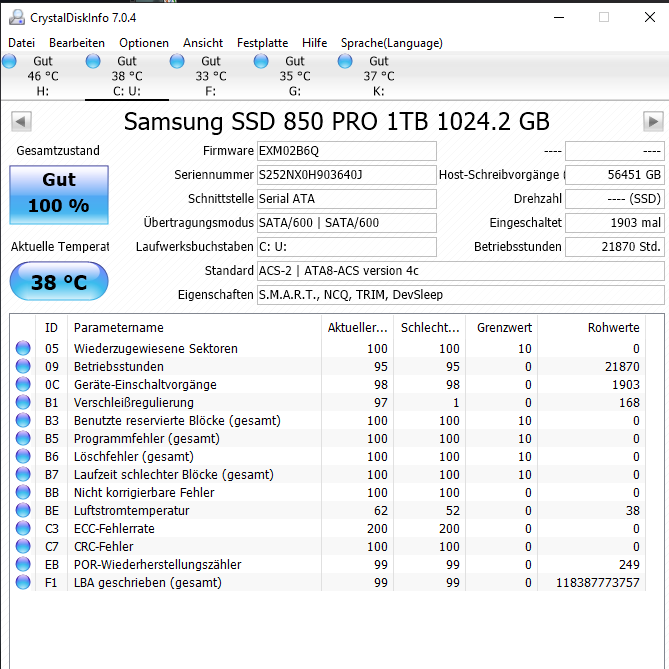Image resolution: width=669 pixels, height=669 pixels.
Task: Click the Schlecht column header
Action: (430, 328)
